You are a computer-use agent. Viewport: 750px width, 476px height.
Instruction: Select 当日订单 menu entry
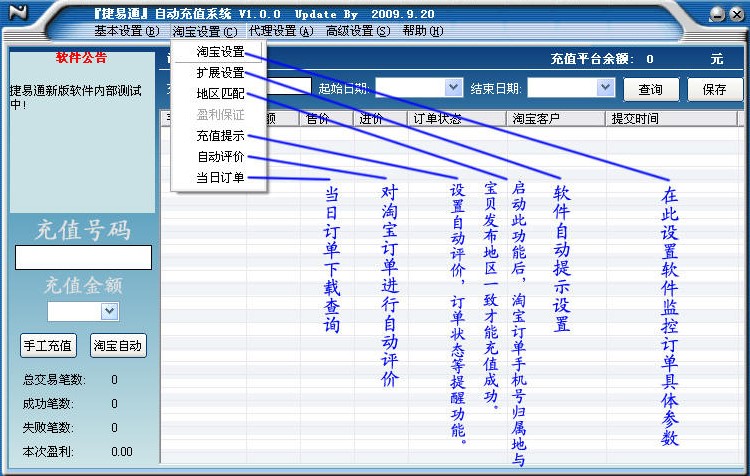coord(220,177)
